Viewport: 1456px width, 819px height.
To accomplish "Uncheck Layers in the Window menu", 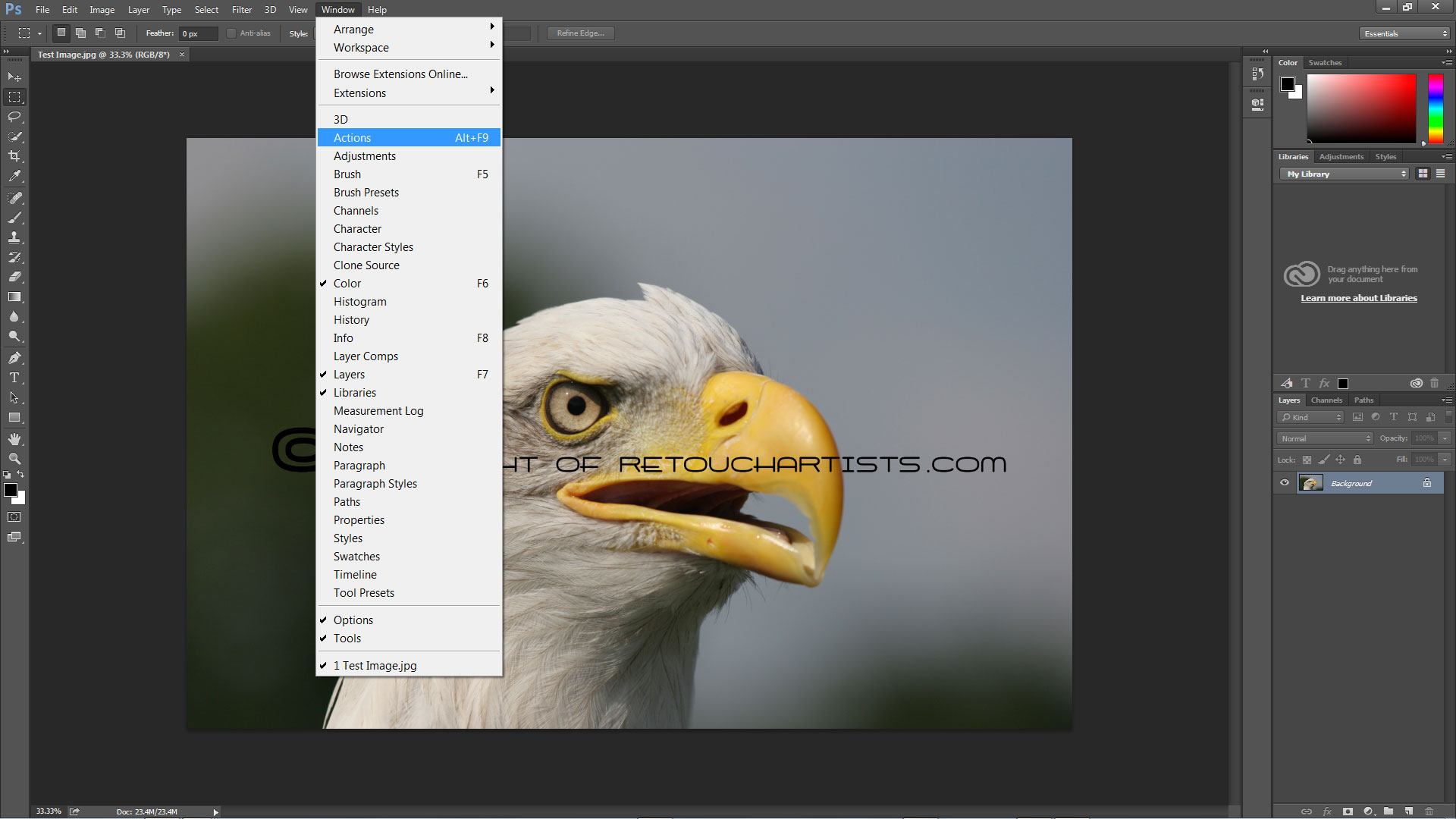I will pyautogui.click(x=409, y=375).
